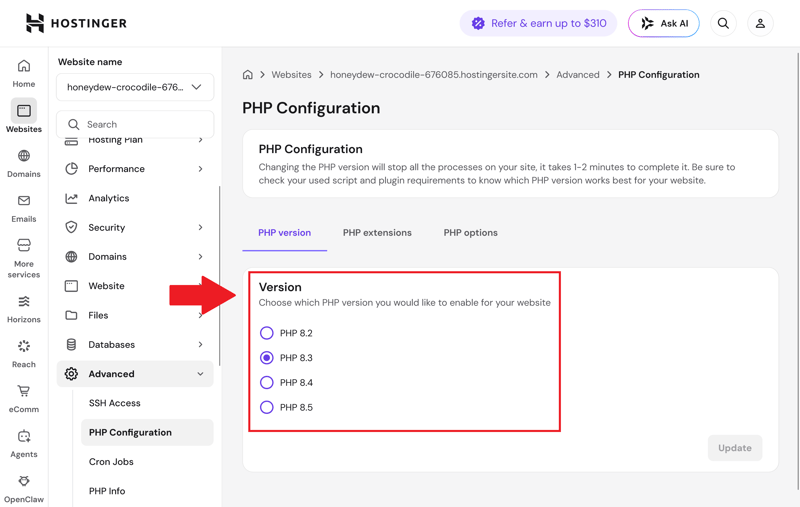Viewport: 800px width, 507px height.
Task: Click the sidebar Search input field
Action: click(135, 124)
